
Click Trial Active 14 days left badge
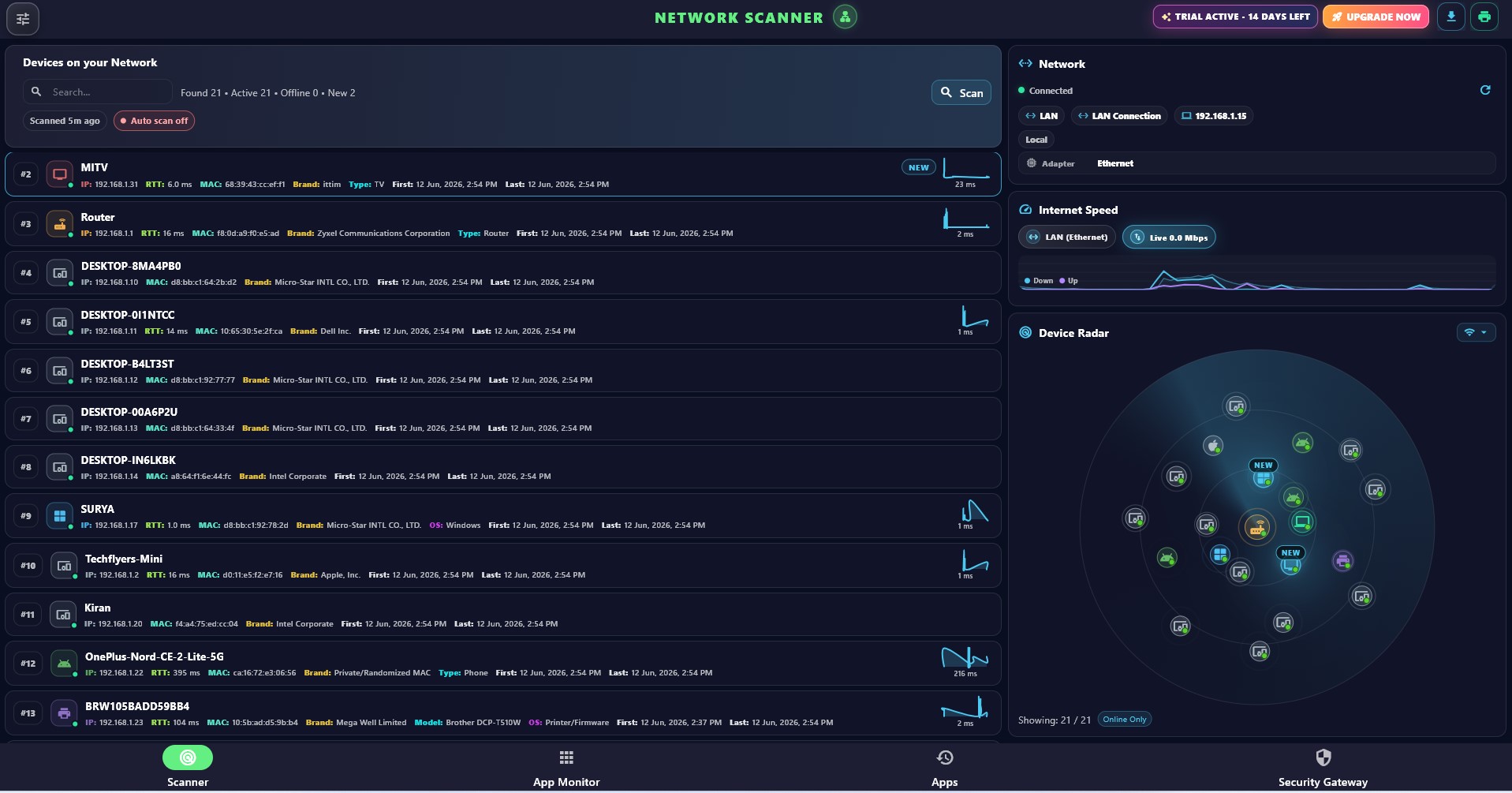pos(1235,17)
